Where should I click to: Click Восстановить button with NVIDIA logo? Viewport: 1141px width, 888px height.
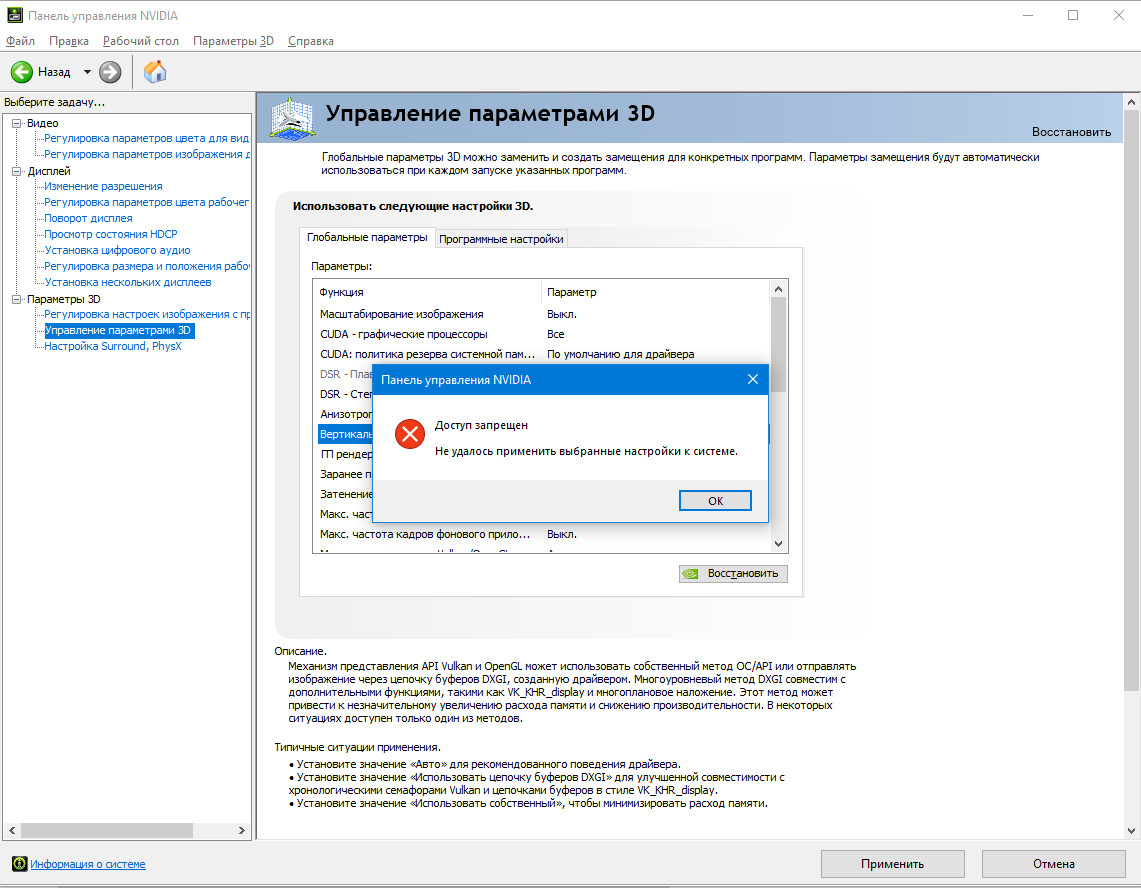tap(733, 574)
